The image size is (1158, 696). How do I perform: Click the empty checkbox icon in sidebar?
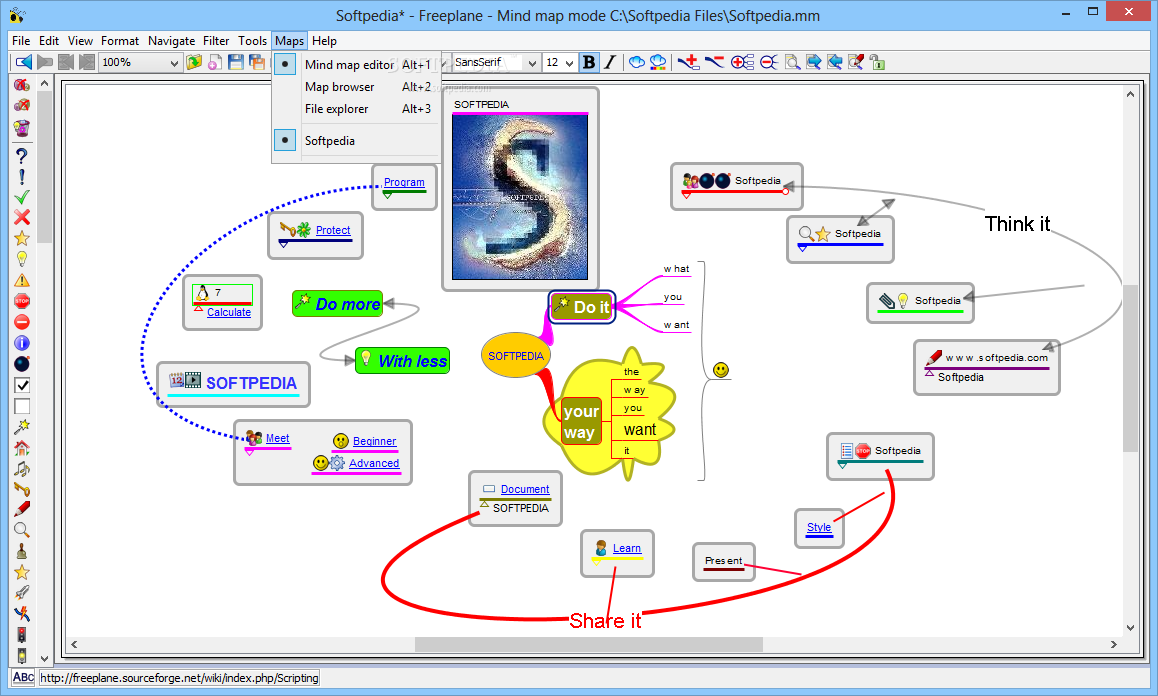click(21, 406)
